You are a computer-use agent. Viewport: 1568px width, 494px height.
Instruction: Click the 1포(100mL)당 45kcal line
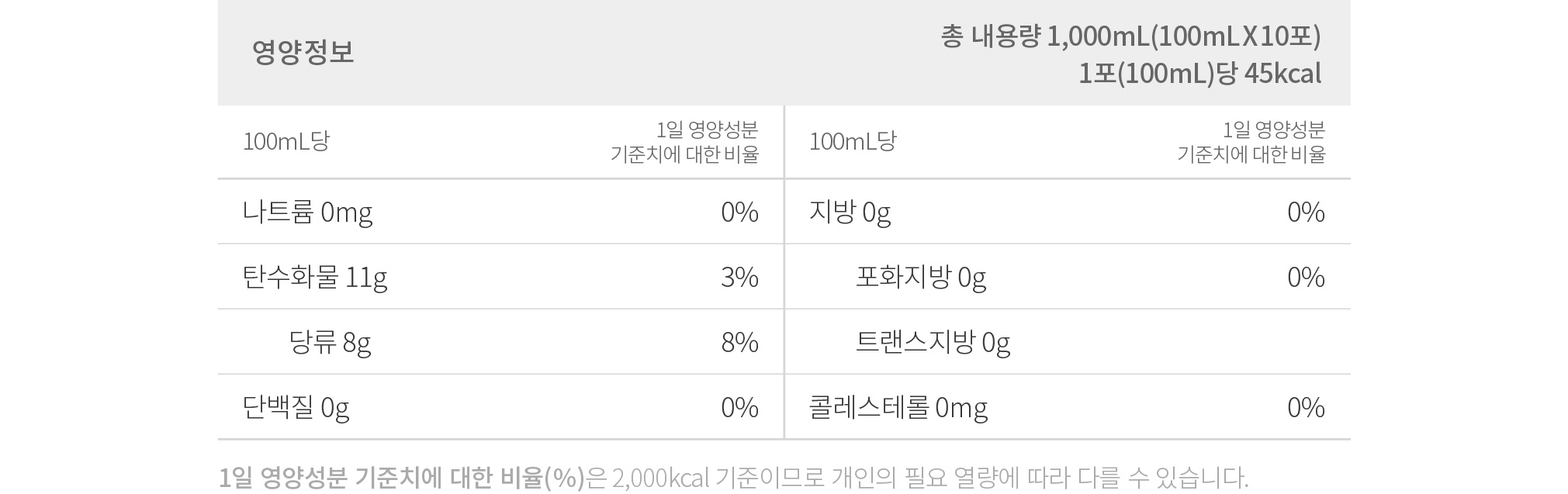tap(1199, 74)
